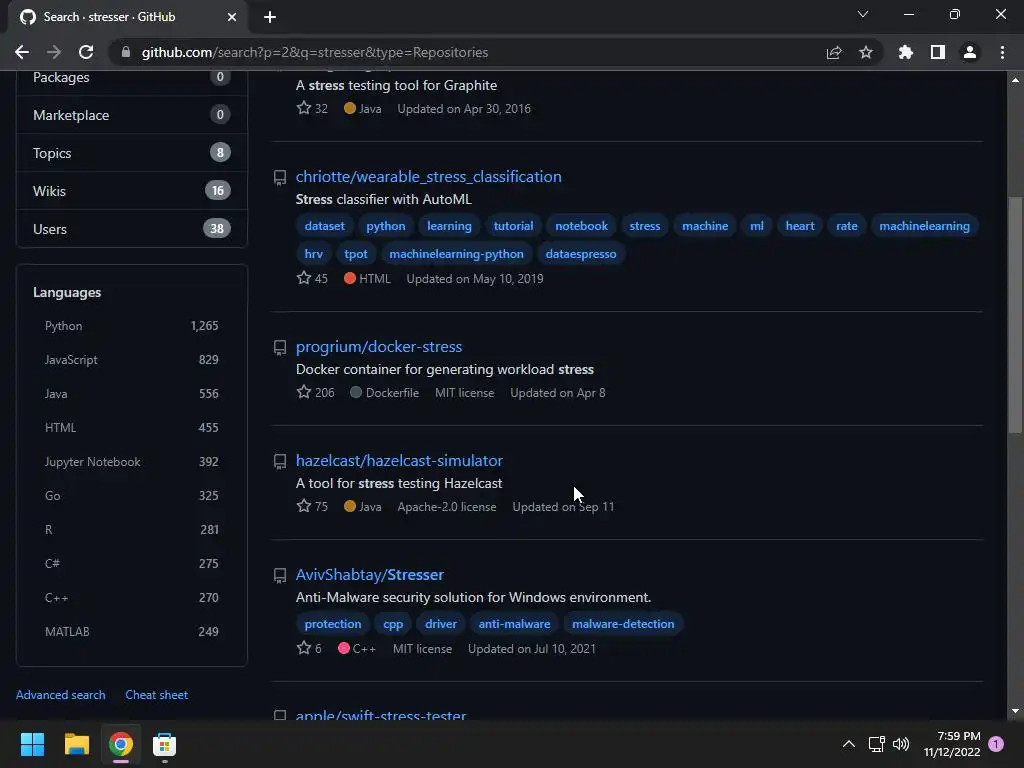Open a new browser tab
The width and height of the screenshot is (1024, 768).
point(270,17)
